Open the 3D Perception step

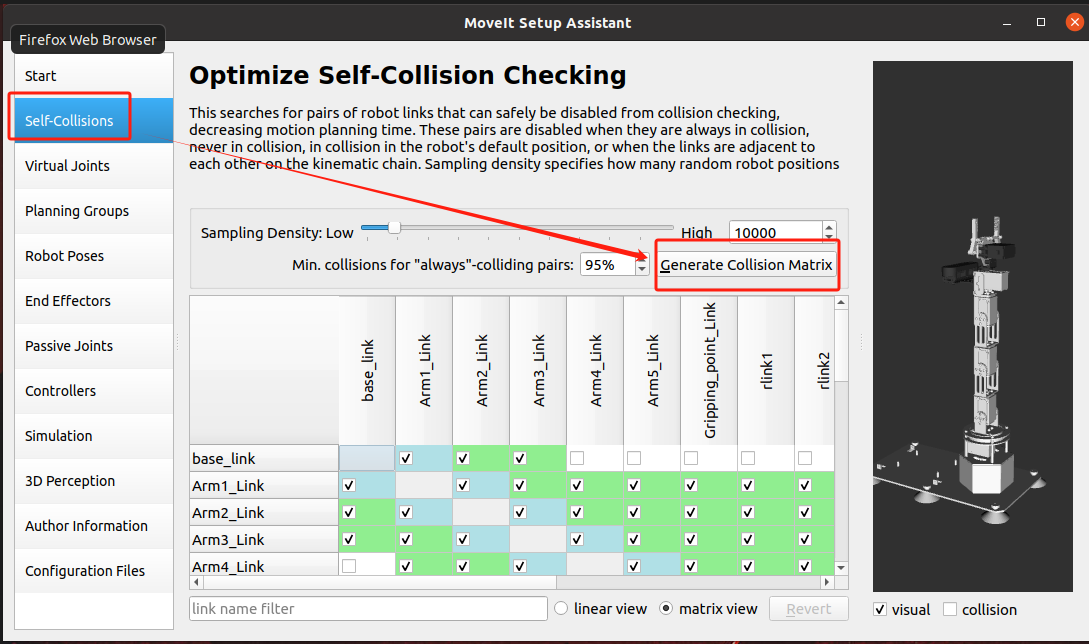tap(94, 481)
